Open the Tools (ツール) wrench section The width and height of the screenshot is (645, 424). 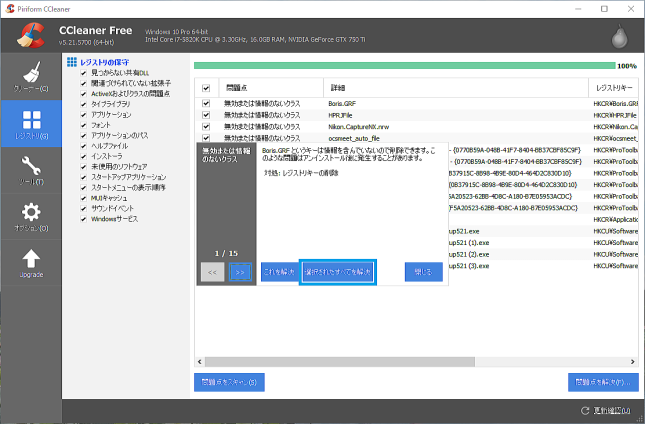coord(30,170)
